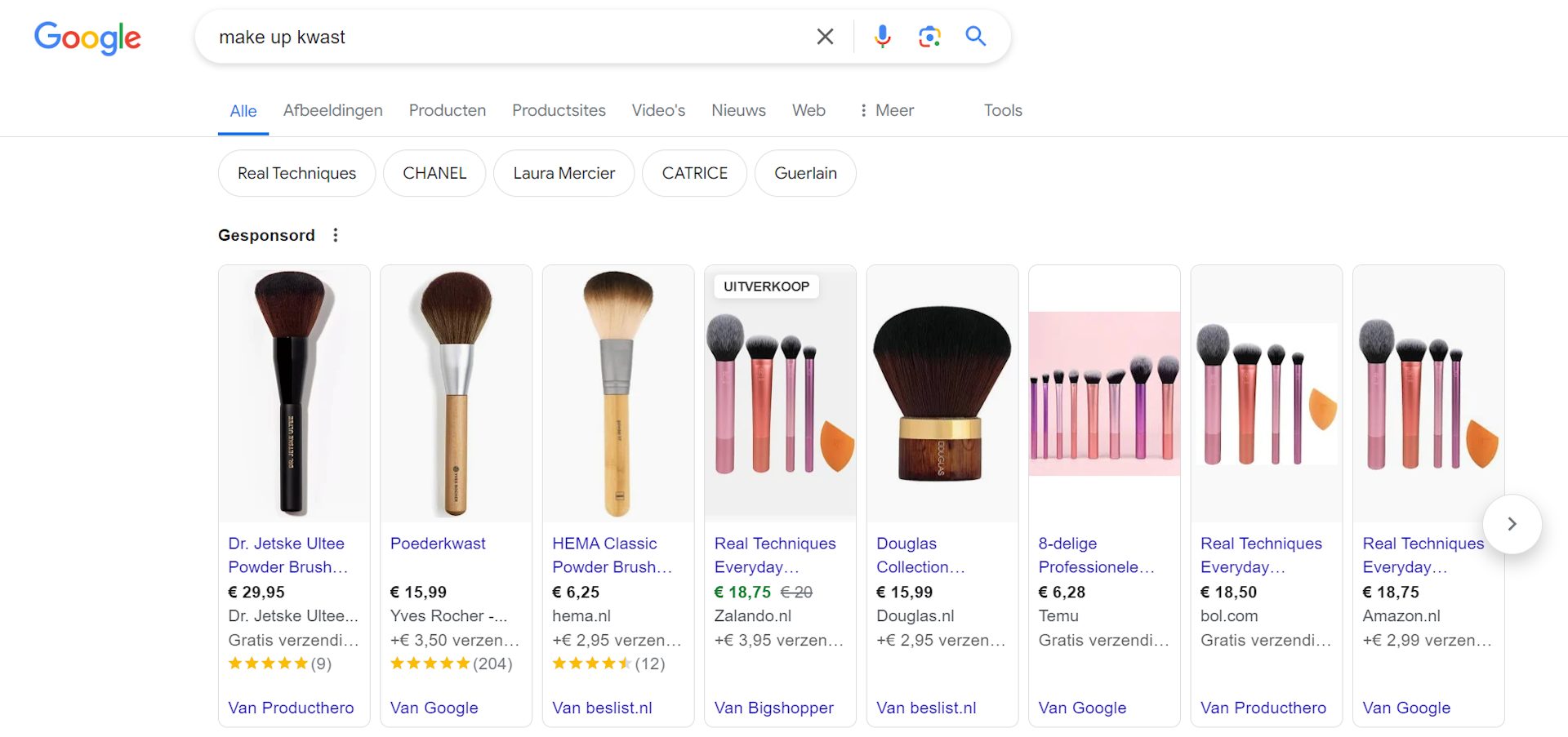Open the Tools button

1003,110
